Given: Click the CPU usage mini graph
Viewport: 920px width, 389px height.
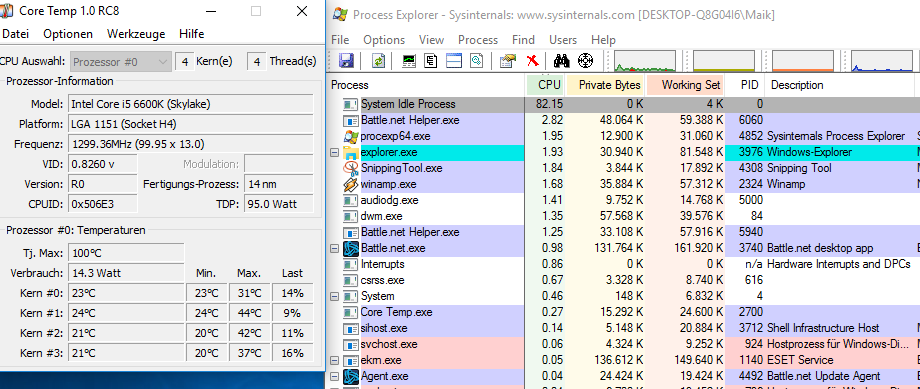Looking at the screenshot, I should (x=644, y=61).
